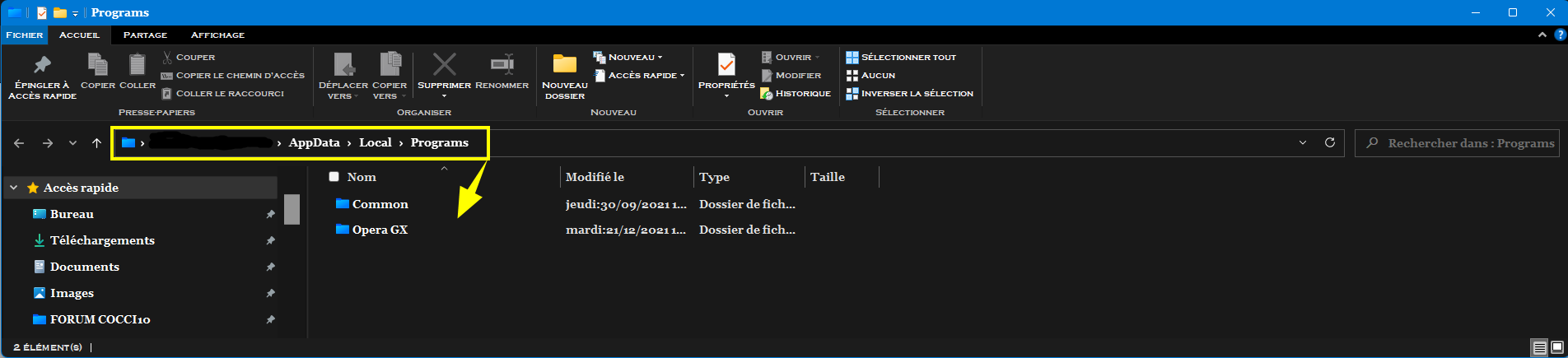The image size is (1568, 358).
Task: Collapse the Accès rapide tree node
Action: point(14,188)
